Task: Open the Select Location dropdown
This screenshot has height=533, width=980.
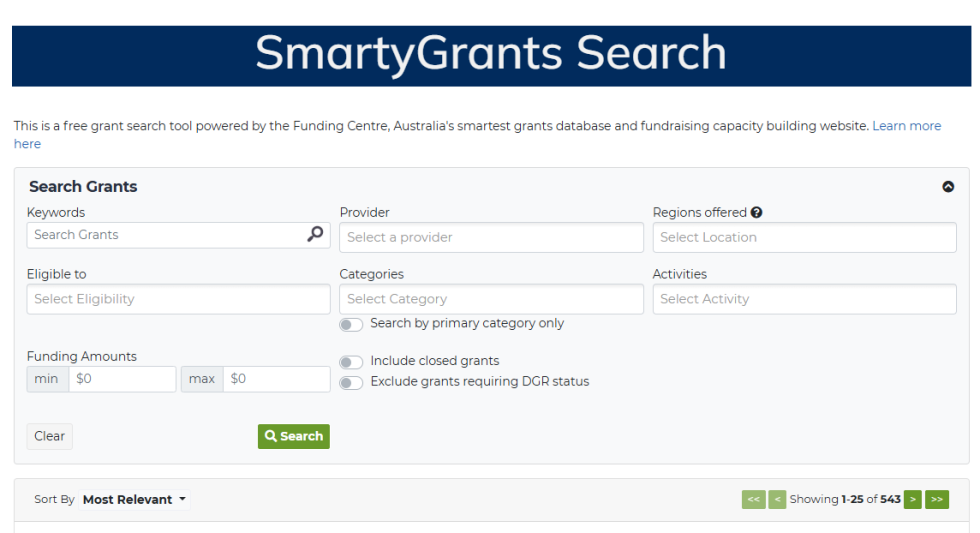Action: click(x=804, y=237)
